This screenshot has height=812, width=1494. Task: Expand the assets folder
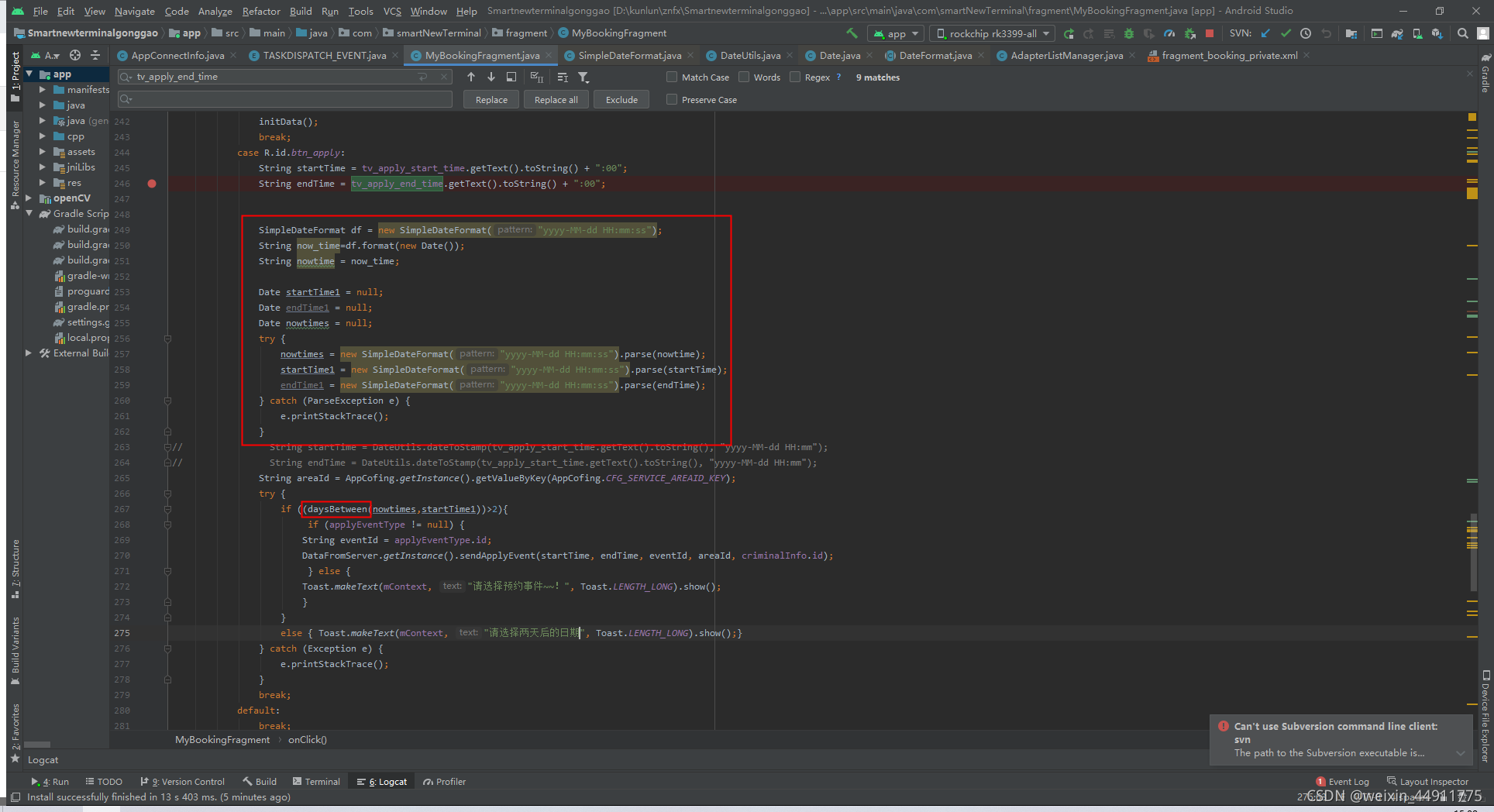point(43,152)
